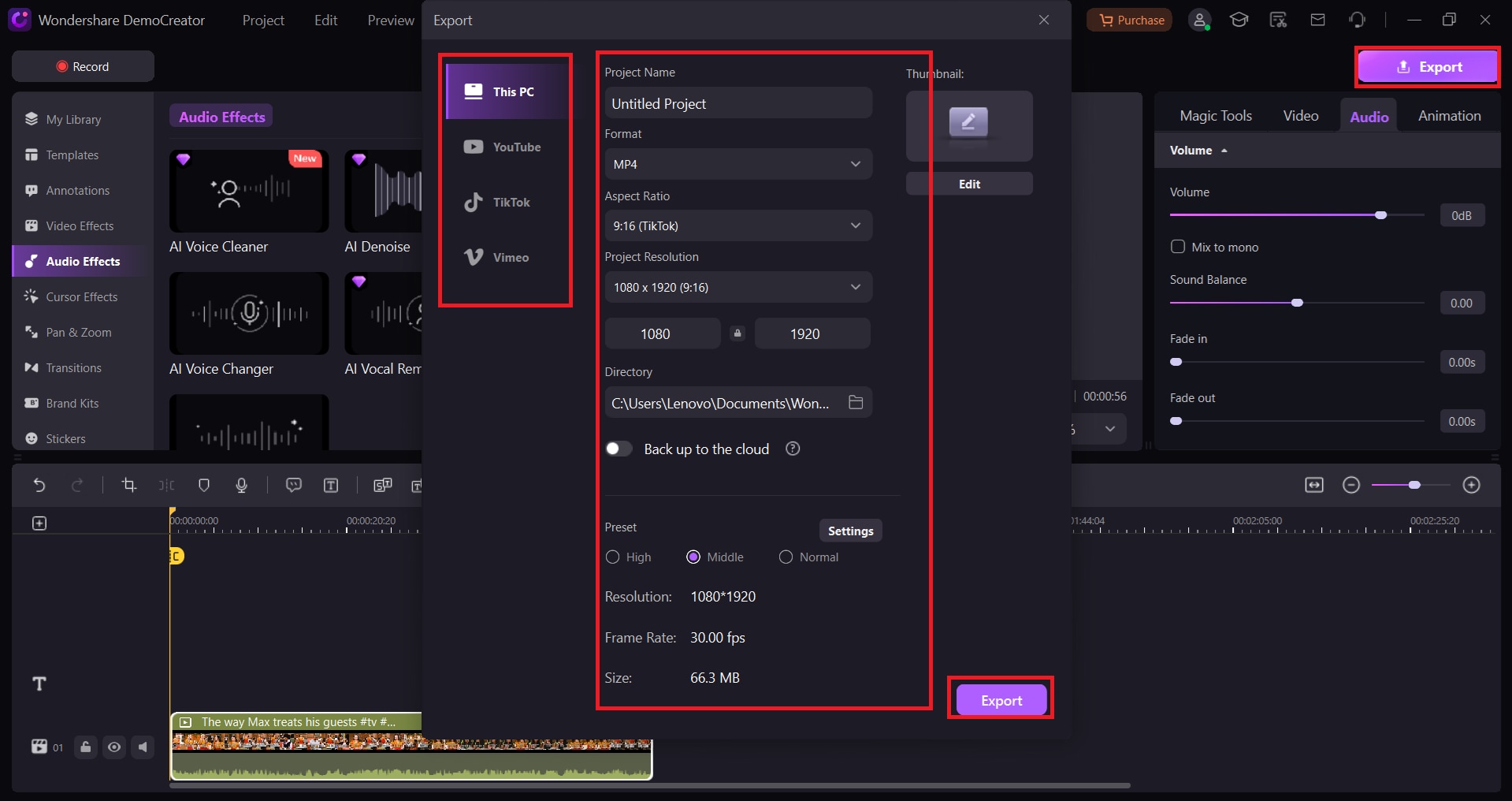1512x801 pixels.
Task: Click the aspect lock icon between dimensions
Action: coord(737,333)
